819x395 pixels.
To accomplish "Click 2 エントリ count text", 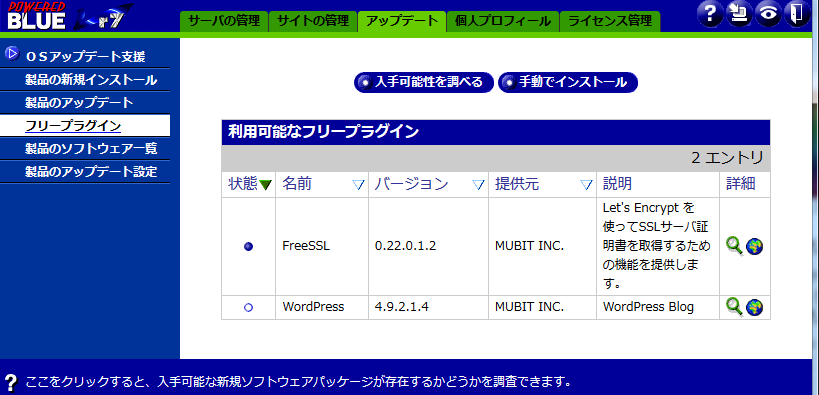I will [x=727, y=158].
